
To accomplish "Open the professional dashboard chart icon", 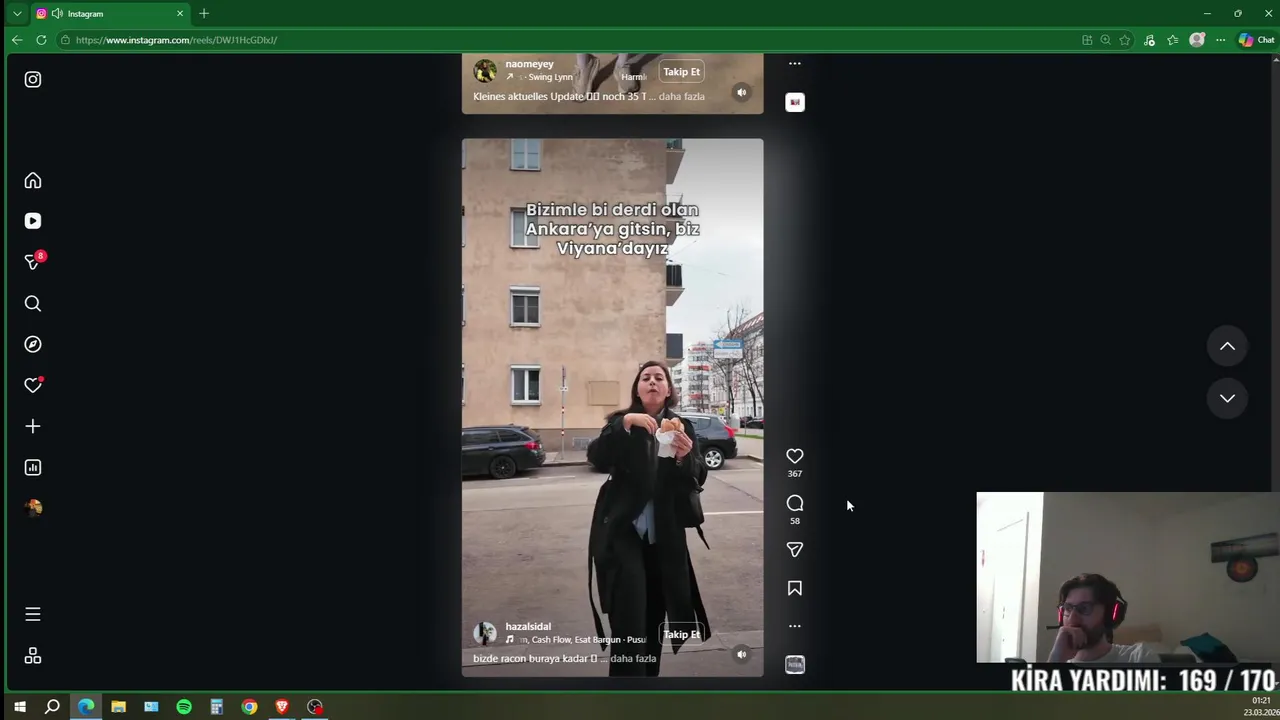I will click(33, 467).
